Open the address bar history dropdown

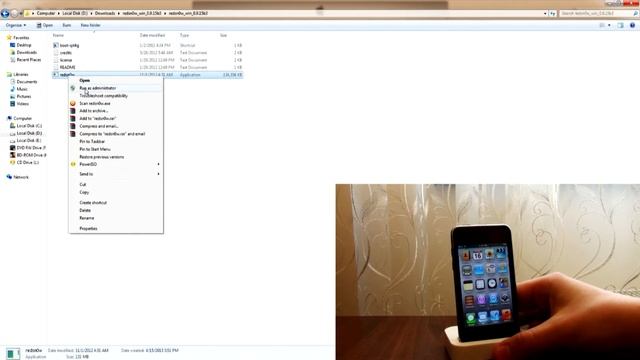[545, 13]
